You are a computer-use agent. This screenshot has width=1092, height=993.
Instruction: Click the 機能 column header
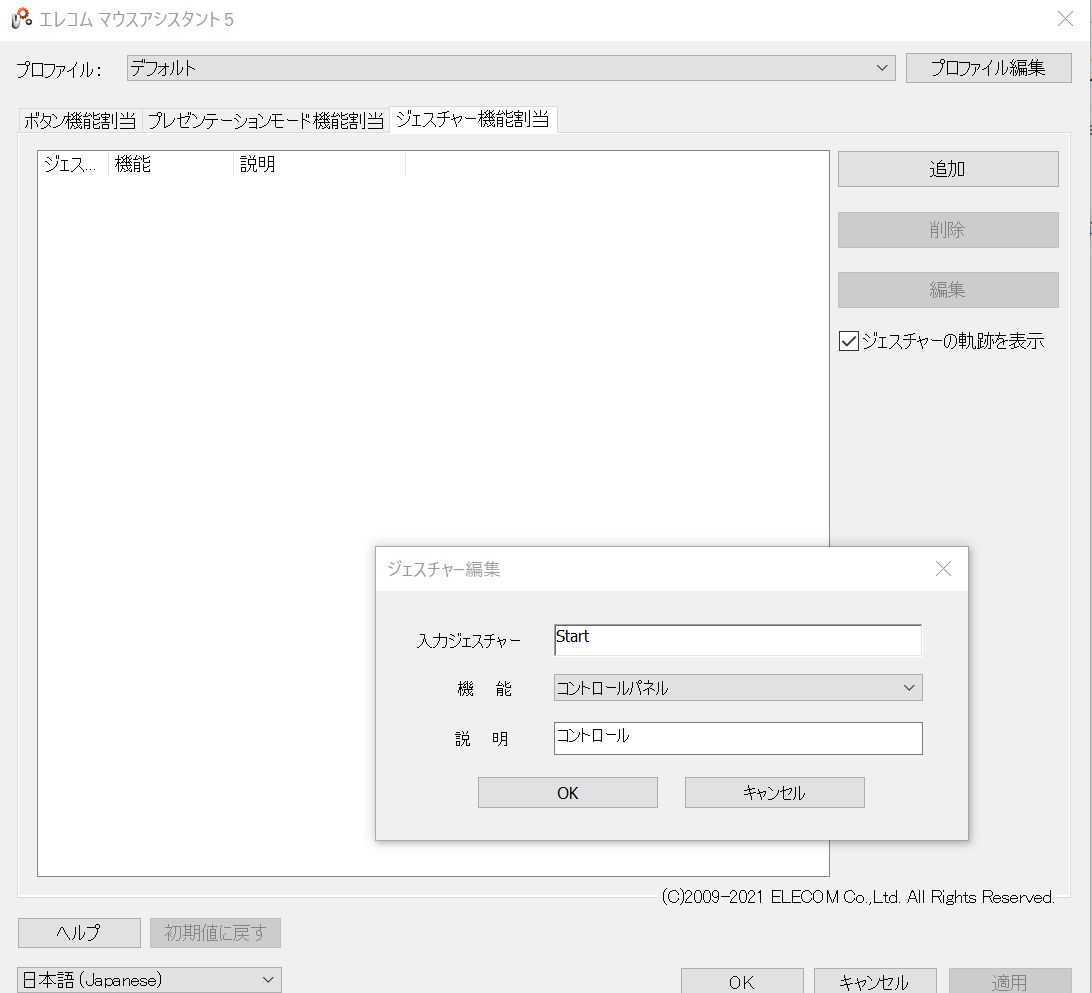tap(135, 163)
